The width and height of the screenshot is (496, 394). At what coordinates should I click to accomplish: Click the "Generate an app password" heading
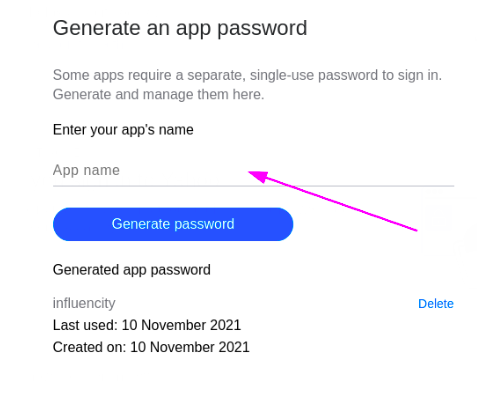(180, 28)
